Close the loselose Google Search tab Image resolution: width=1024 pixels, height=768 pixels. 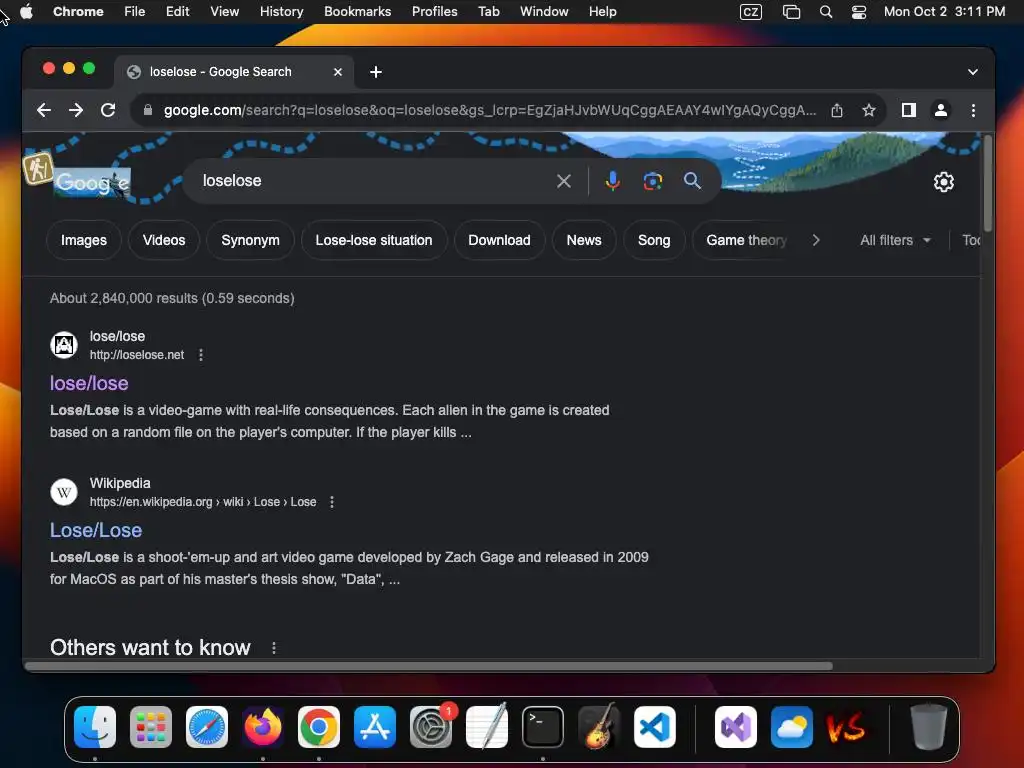click(338, 72)
